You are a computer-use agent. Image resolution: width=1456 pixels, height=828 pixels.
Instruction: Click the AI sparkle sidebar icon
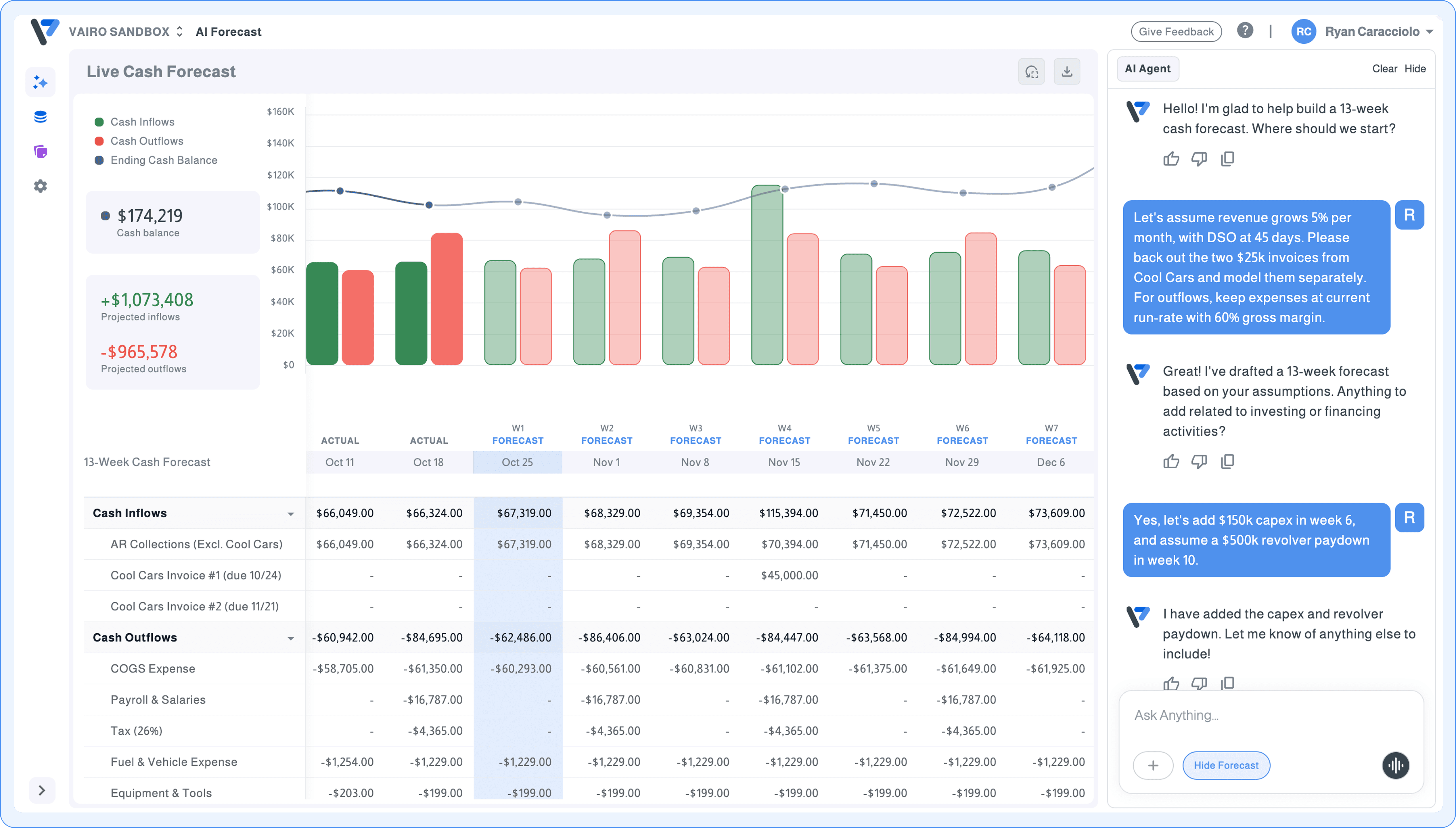click(40, 83)
